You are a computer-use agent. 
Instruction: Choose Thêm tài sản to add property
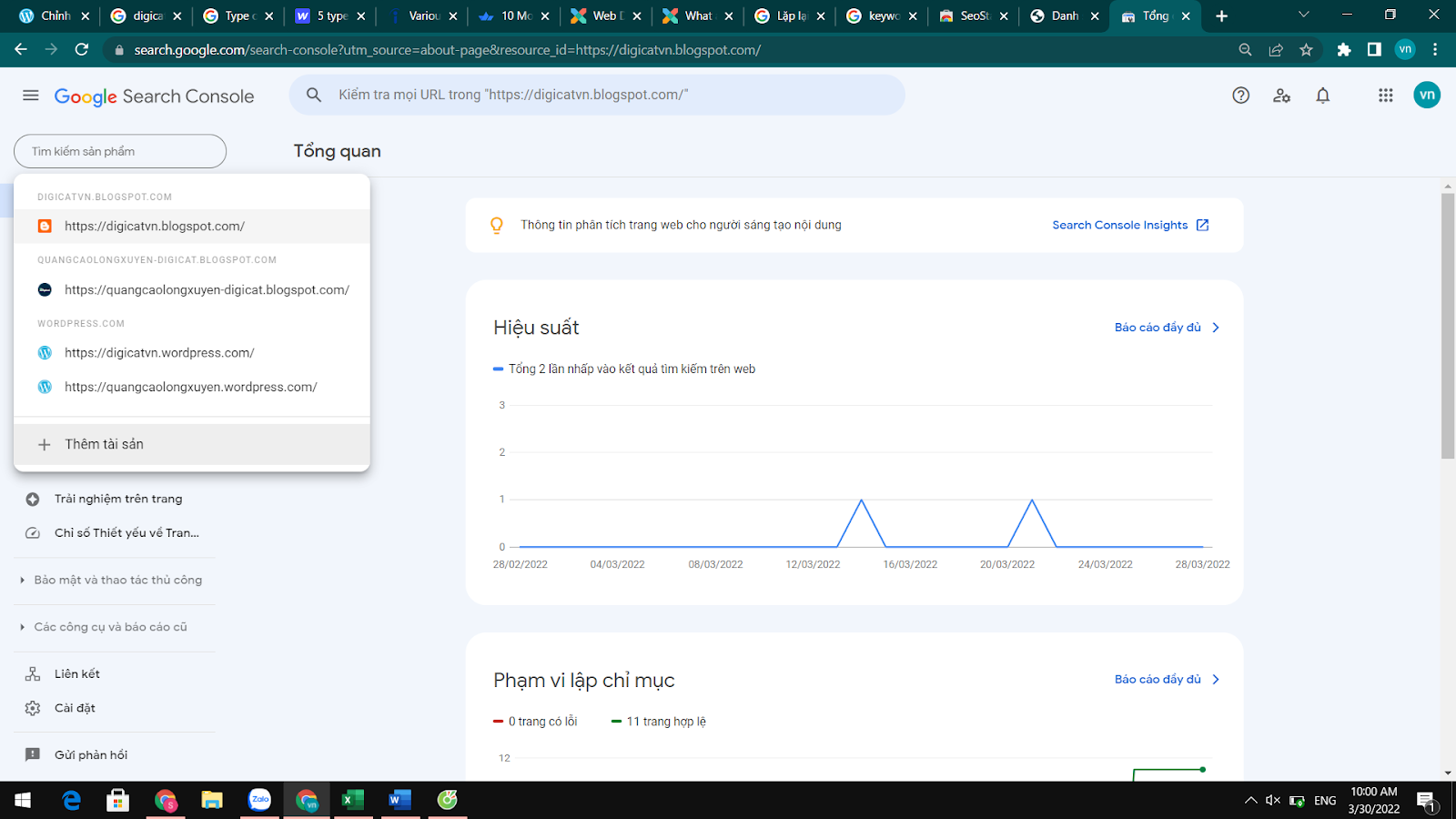pos(192,444)
